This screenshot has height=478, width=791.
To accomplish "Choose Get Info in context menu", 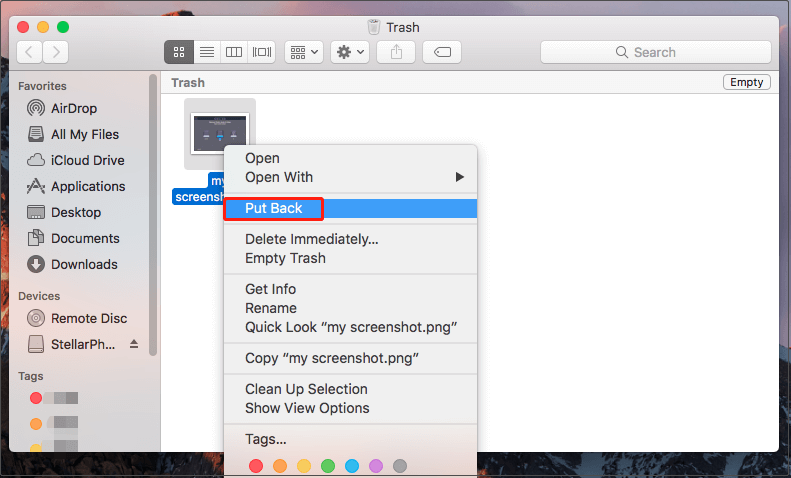I will pos(350,289).
